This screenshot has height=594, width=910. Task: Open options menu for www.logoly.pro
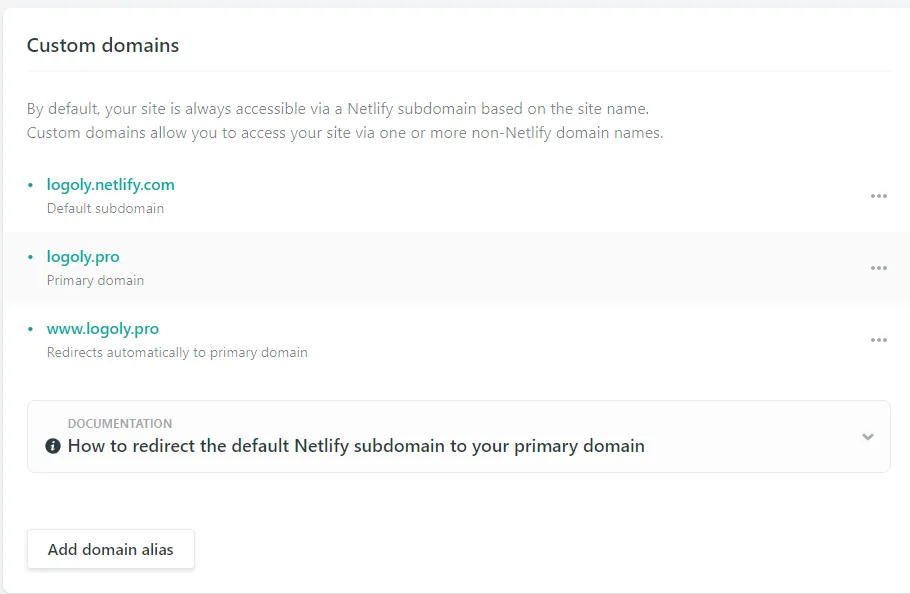point(878,340)
